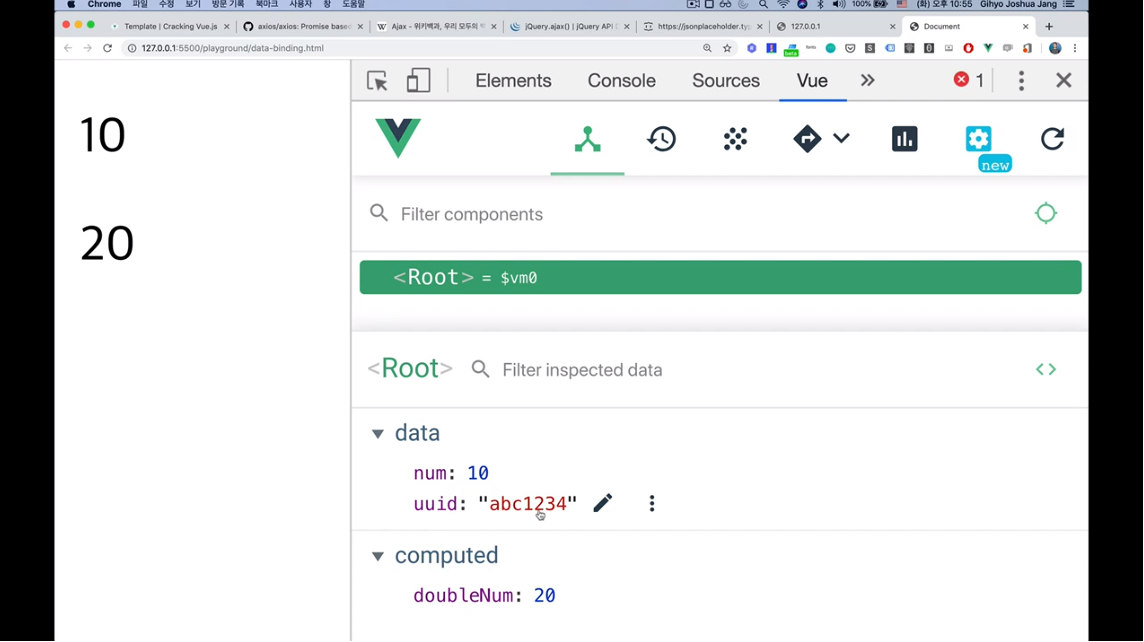Open the Vue components tree tab
1144x642 pixels.
coord(587,140)
